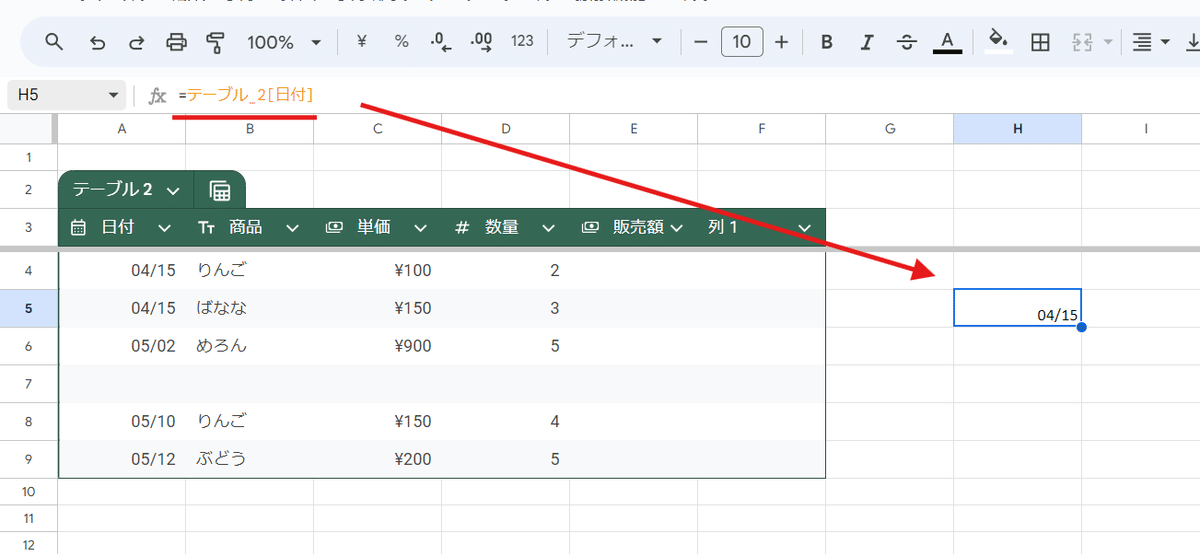Image resolution: width=1200 pixels, height=554 pixels.
Task: Select the quantity 4 cell in row 8
Action: click(x=505, y=422)
